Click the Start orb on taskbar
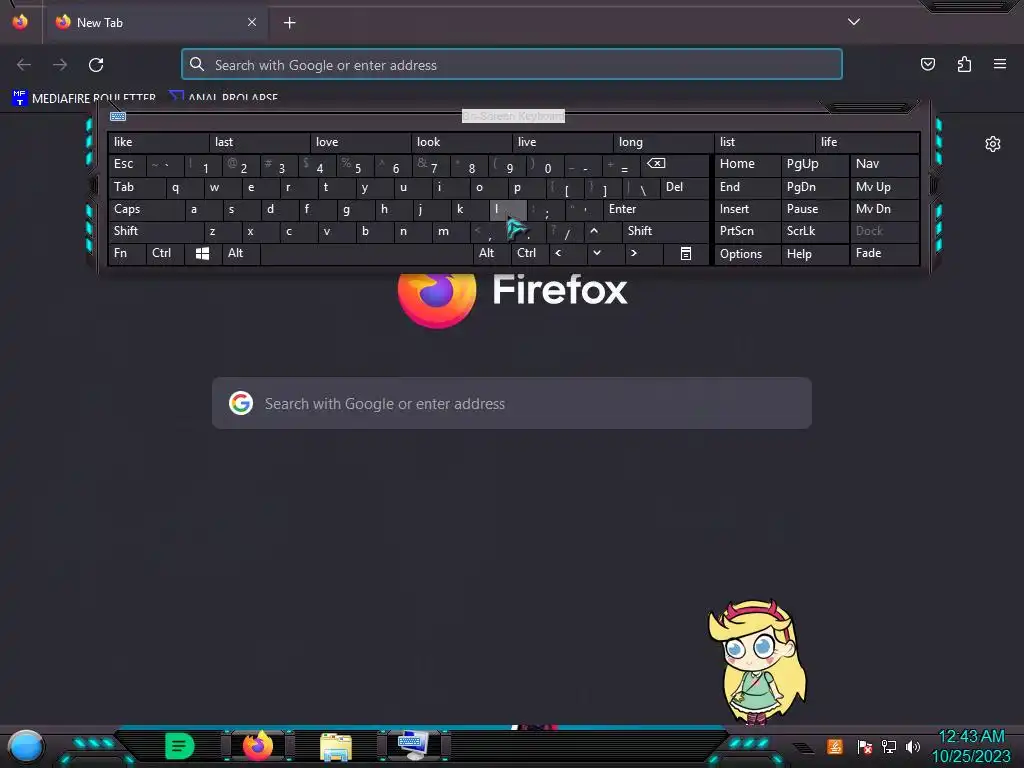The height and width of the screenshot is (768, 1024). coord(26,746)
